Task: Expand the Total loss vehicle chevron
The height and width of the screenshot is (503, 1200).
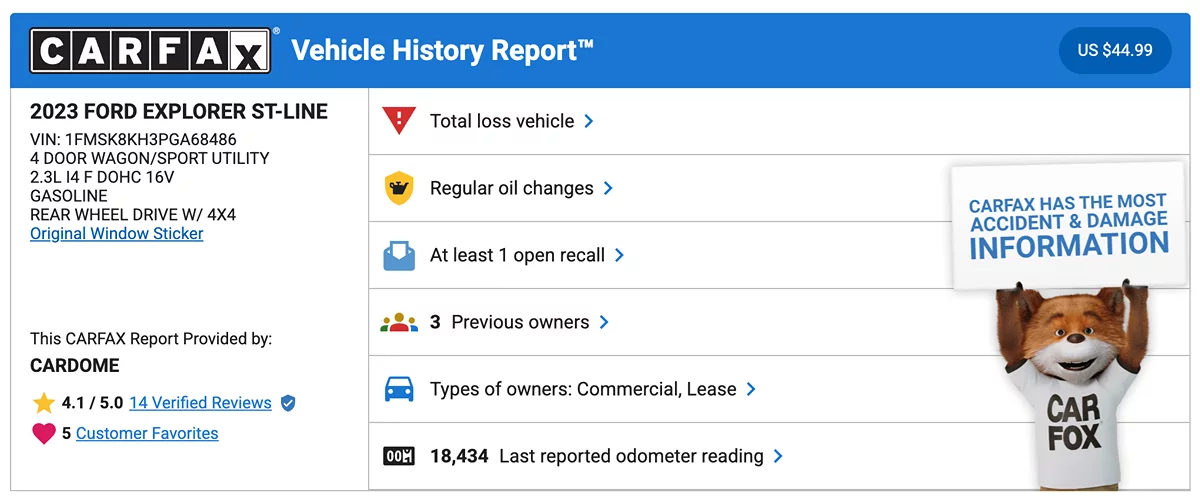Action: 589,121
